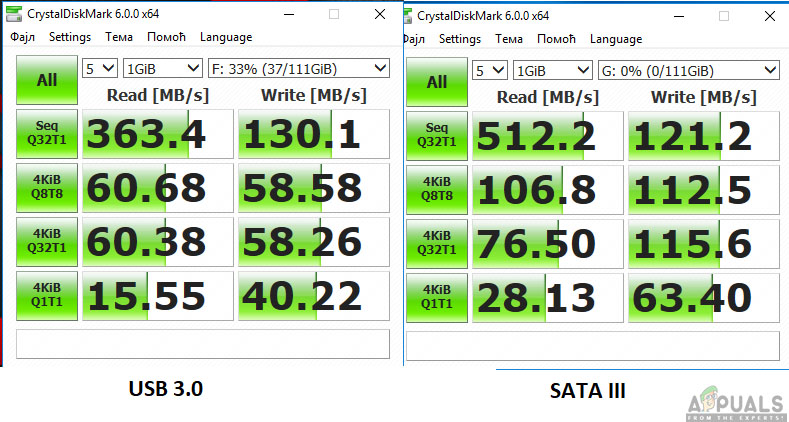This screenshot has width=789, height=422.
Task: Open Language menu in SATA III window
Action: pos(616,39)
